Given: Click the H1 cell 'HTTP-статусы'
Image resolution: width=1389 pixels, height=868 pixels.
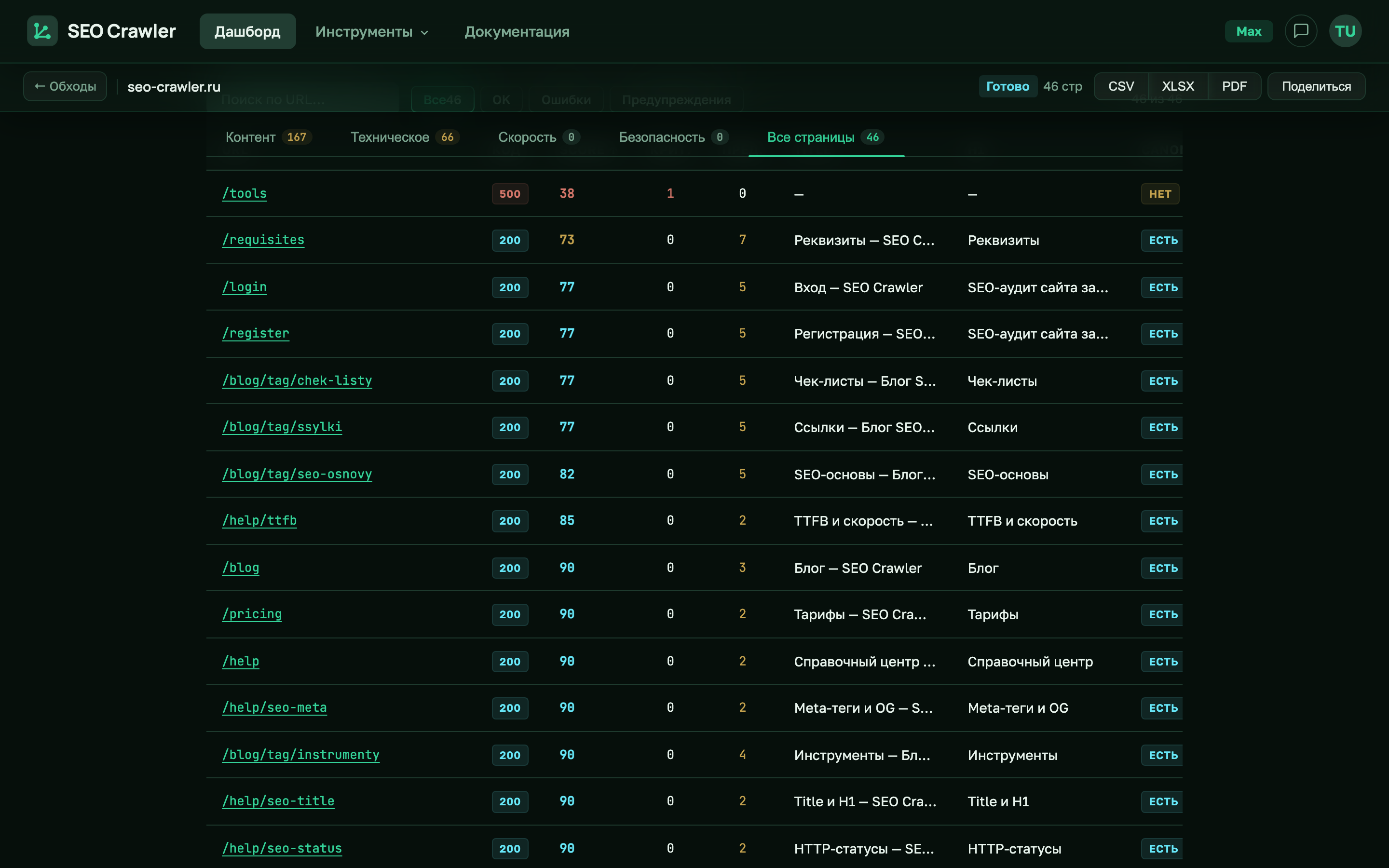Looking at the screenshot, I should [1014, 849].
